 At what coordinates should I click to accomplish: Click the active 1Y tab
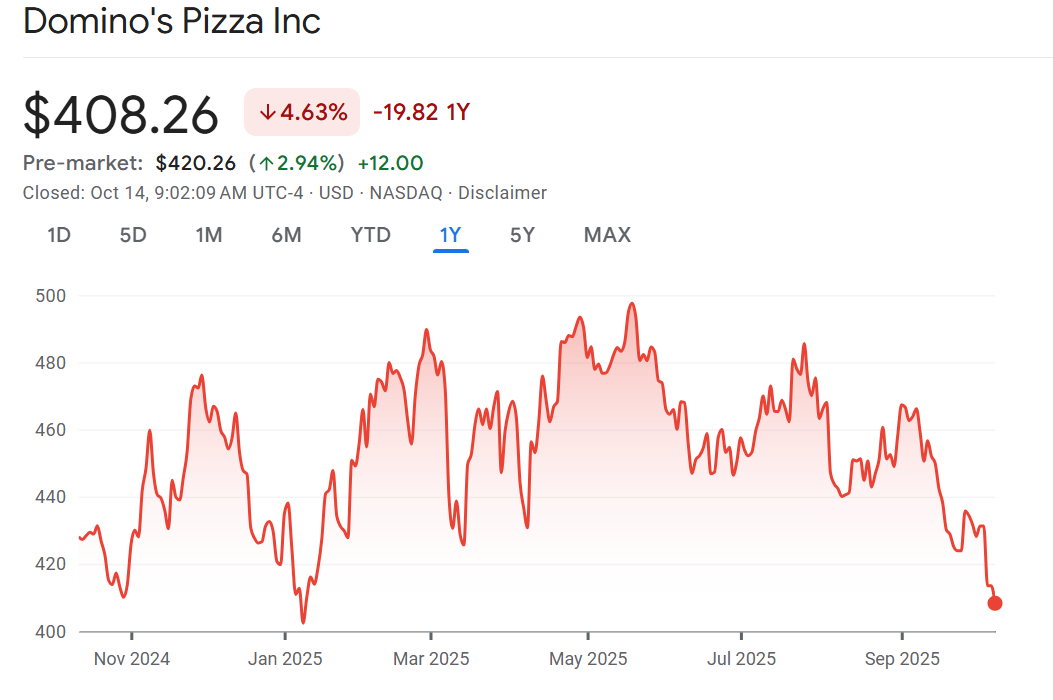coord(450,235)
